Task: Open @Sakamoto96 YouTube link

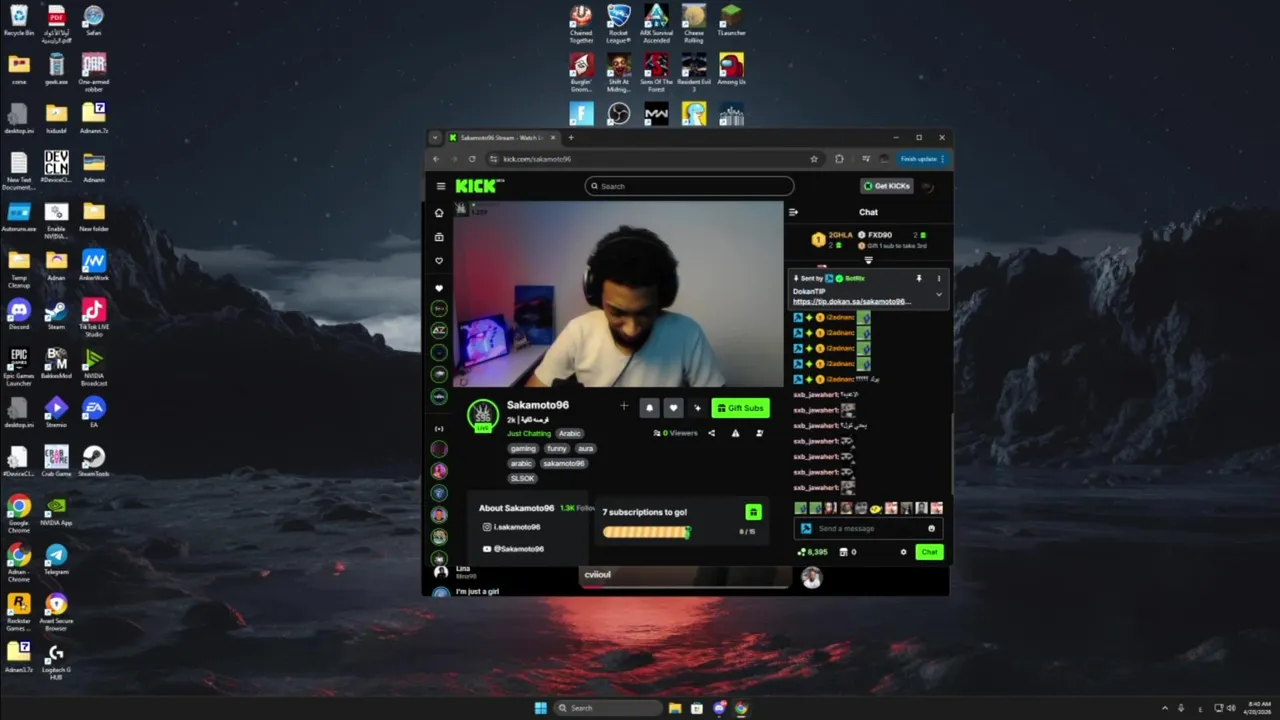Action: [x=513, y=549]
